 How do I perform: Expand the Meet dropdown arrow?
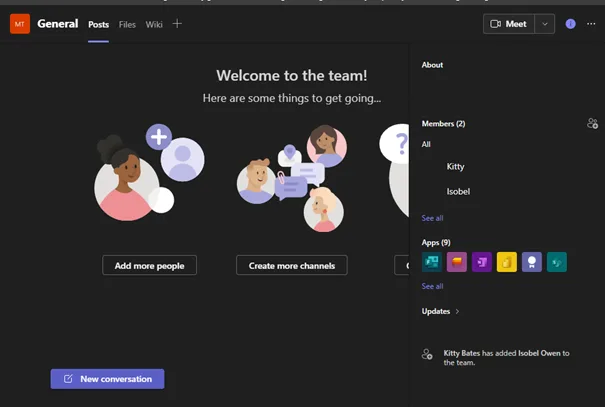545,24
